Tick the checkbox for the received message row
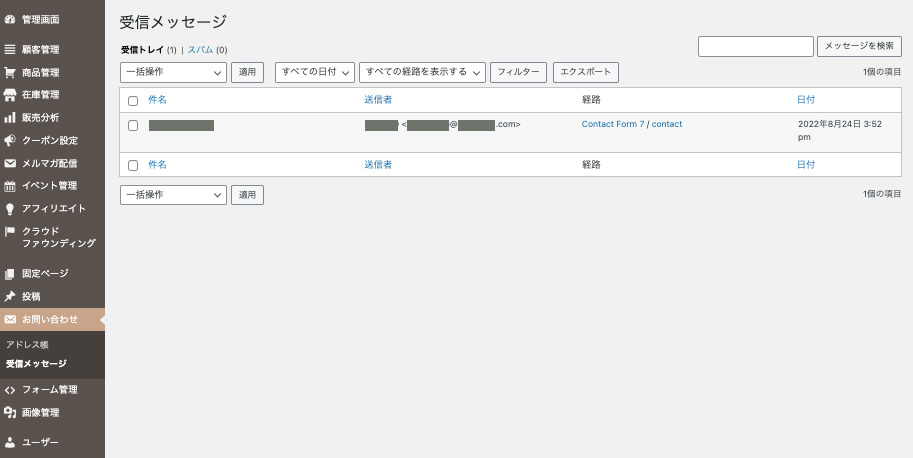Image resolution: width=913 pixels, height=458 pixels. 133,125
